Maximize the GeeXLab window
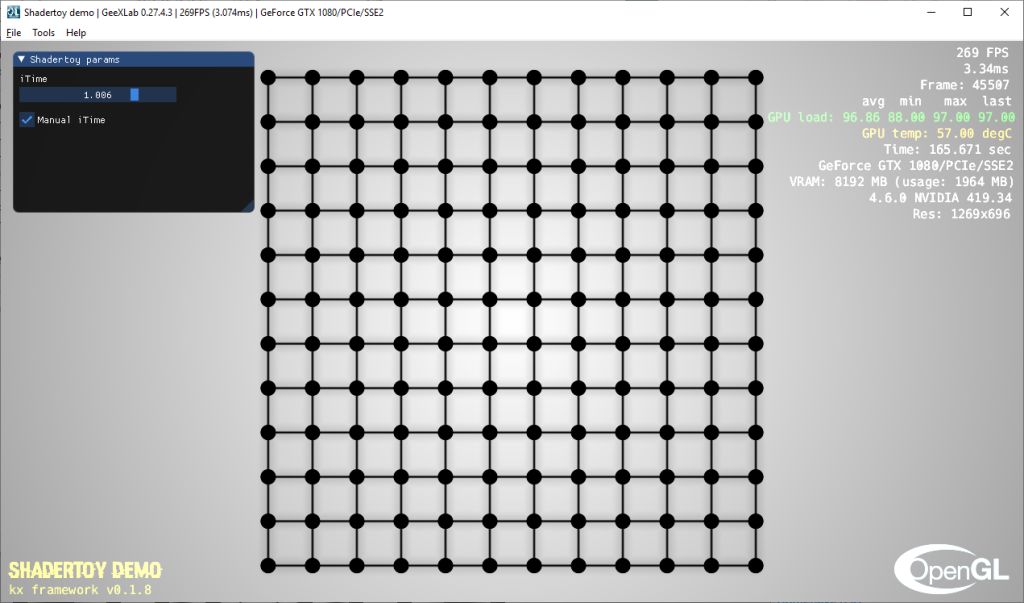 [x=968, y=12]
